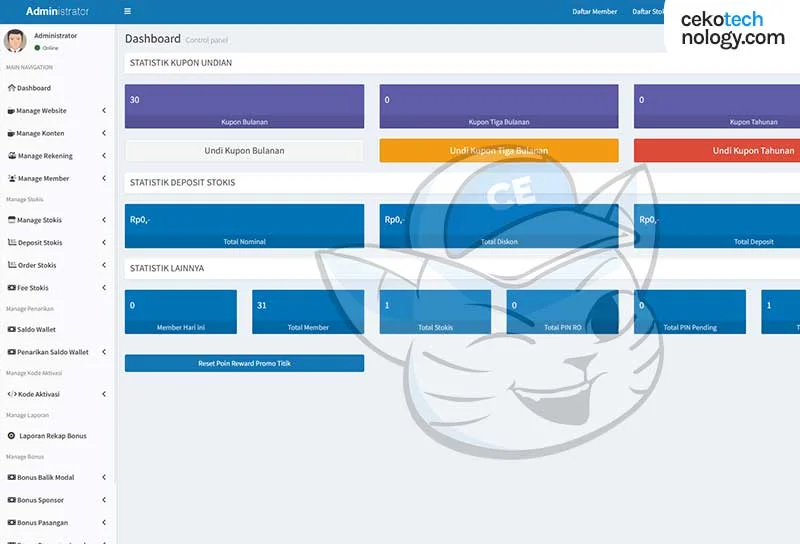Click the Kupon Tiga Bulanan stat card

499,106
